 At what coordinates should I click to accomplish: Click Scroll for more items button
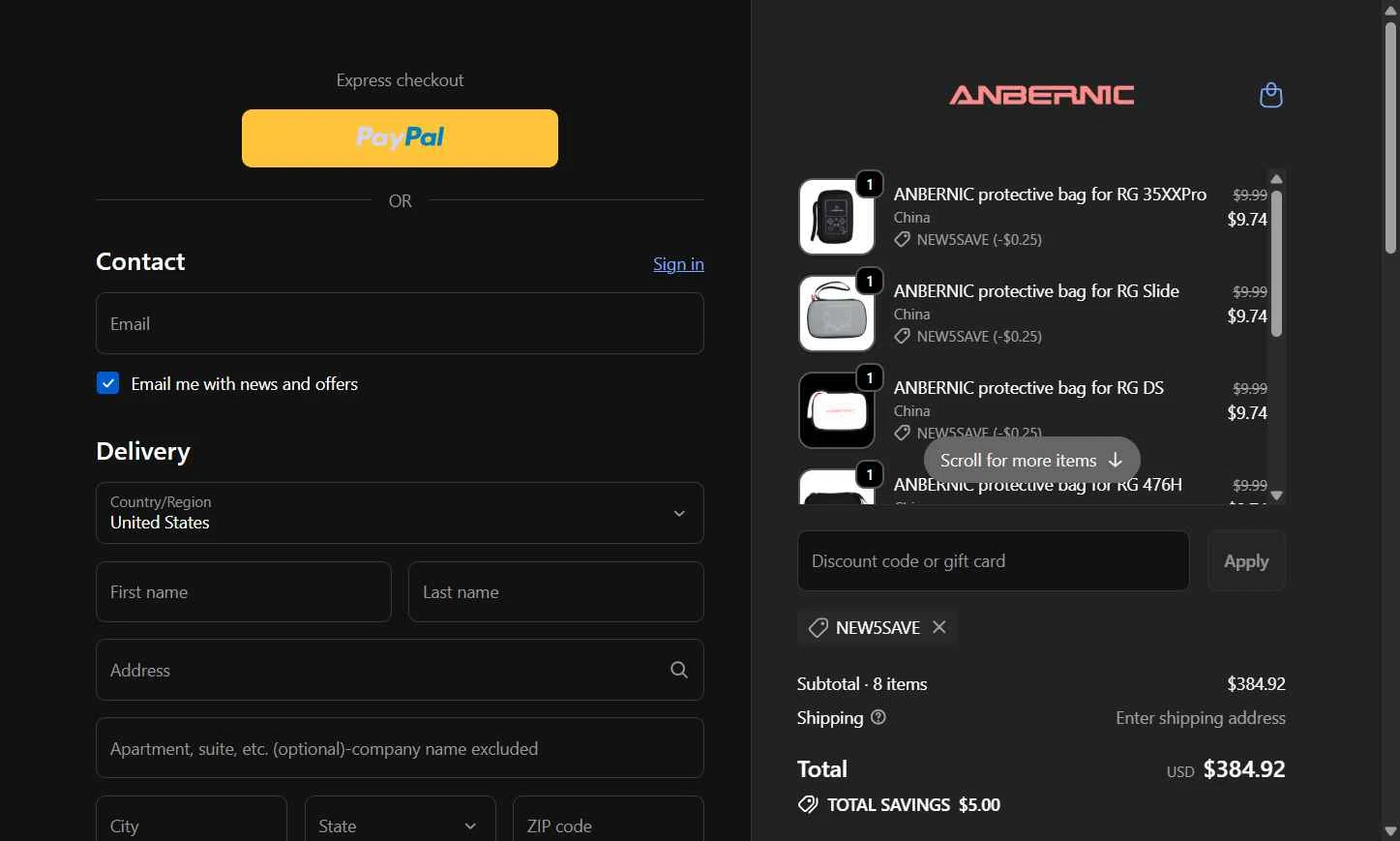[1031, 460]
